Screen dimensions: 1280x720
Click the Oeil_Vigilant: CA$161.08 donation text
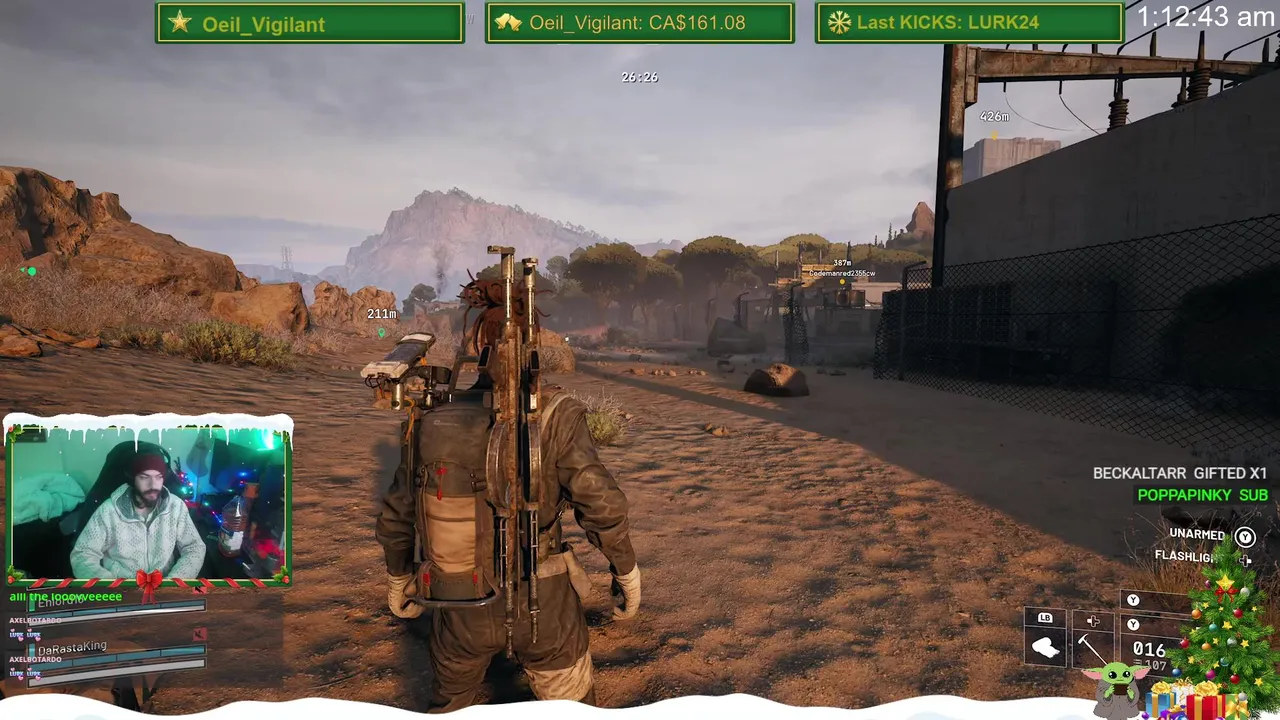[x=637, y=23]
